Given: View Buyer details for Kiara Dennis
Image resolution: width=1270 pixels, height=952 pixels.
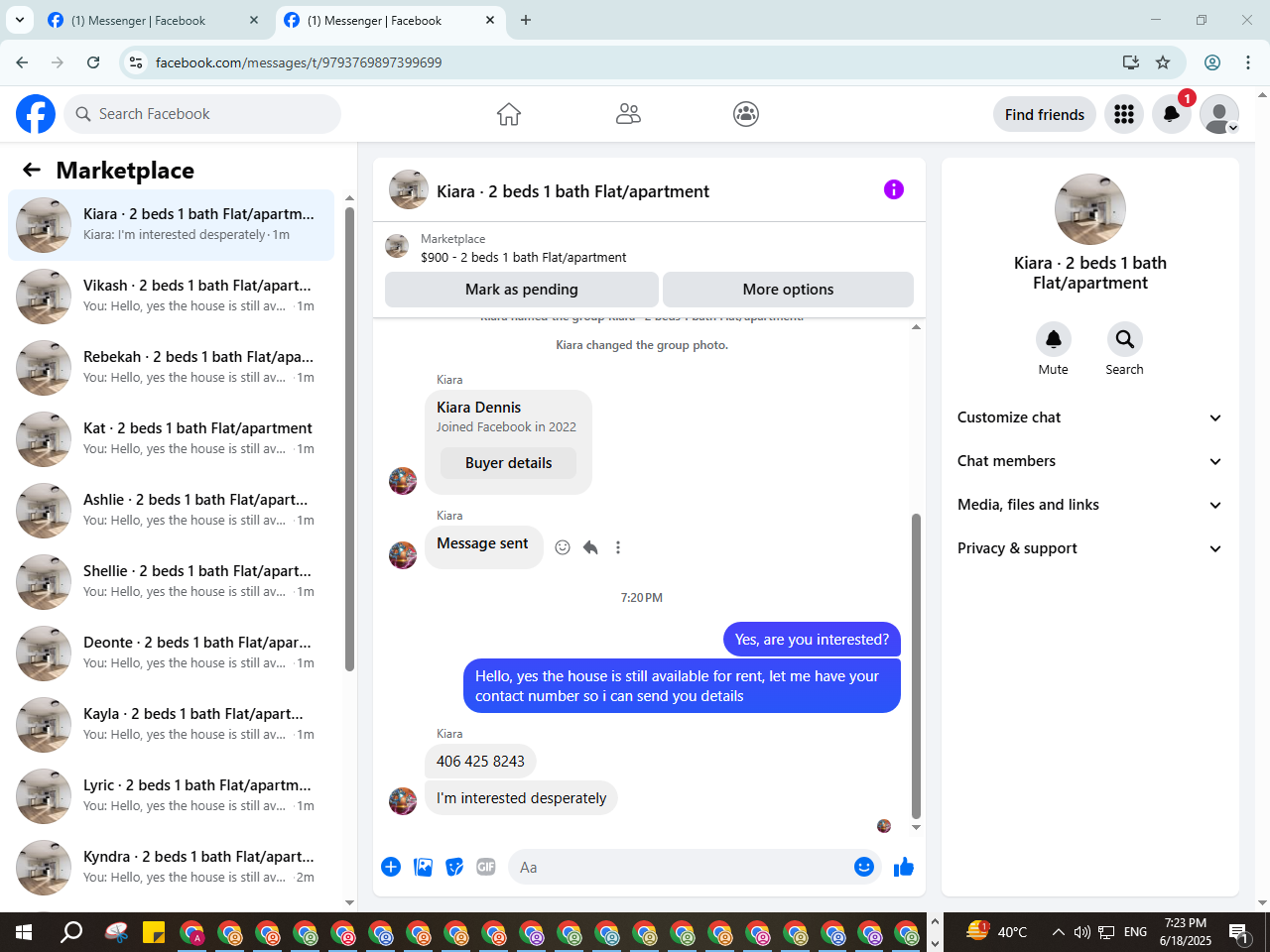Looking at the screenshot, I should click(508, 463).
